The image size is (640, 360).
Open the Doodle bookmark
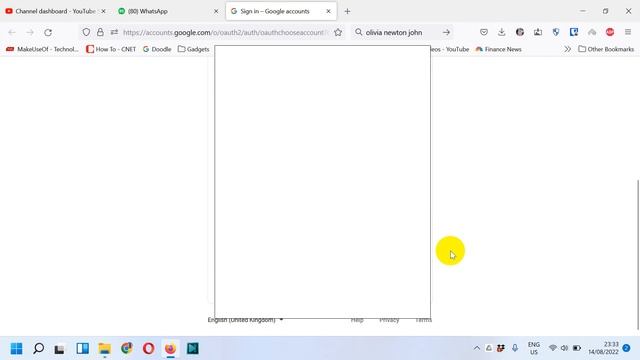(157, 49)
